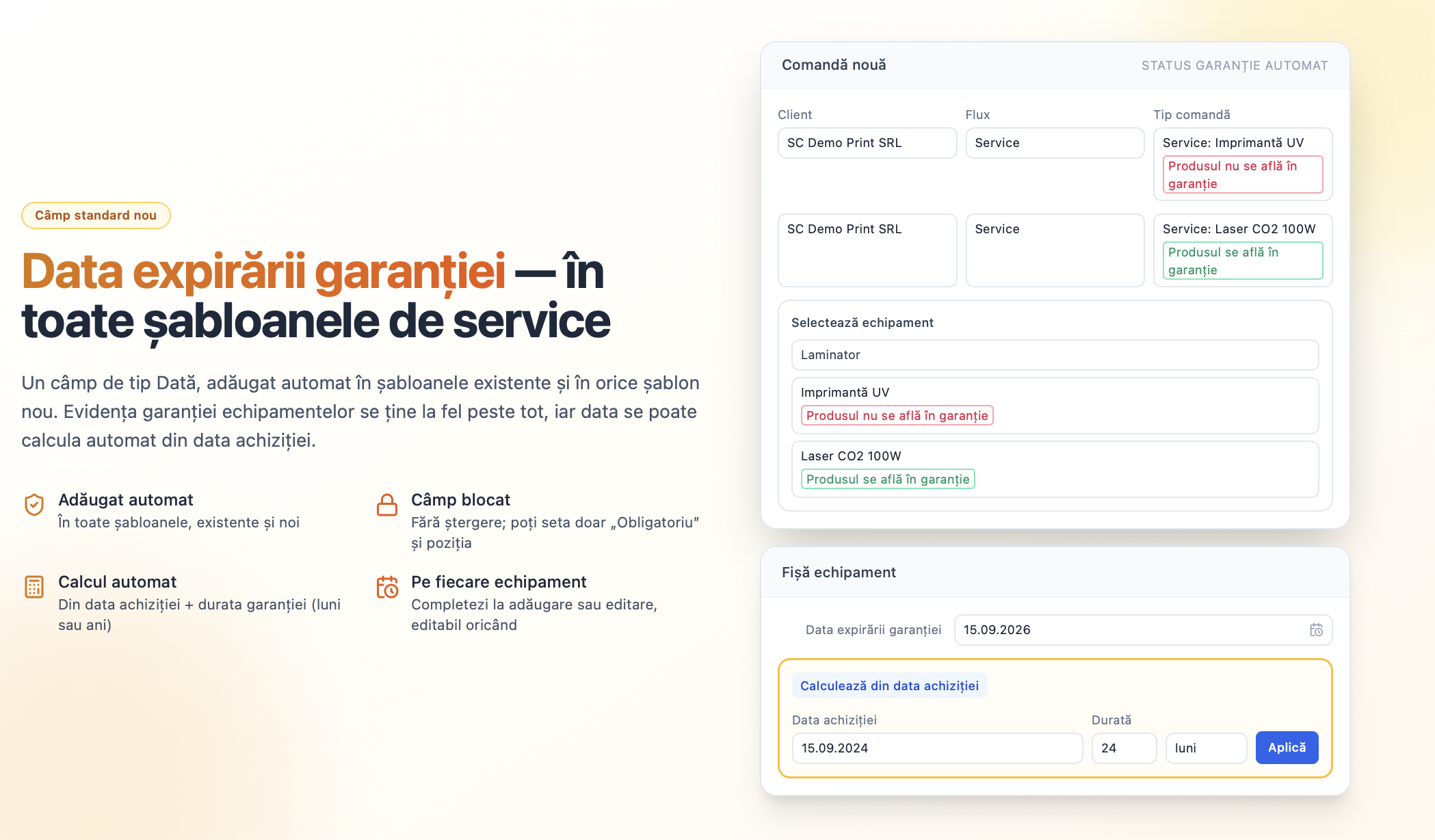This screenshot has width=1435, height=840.
Task: Click the Service: Laser CO2 100W order type box
Action: click(x=1243, y=250)
